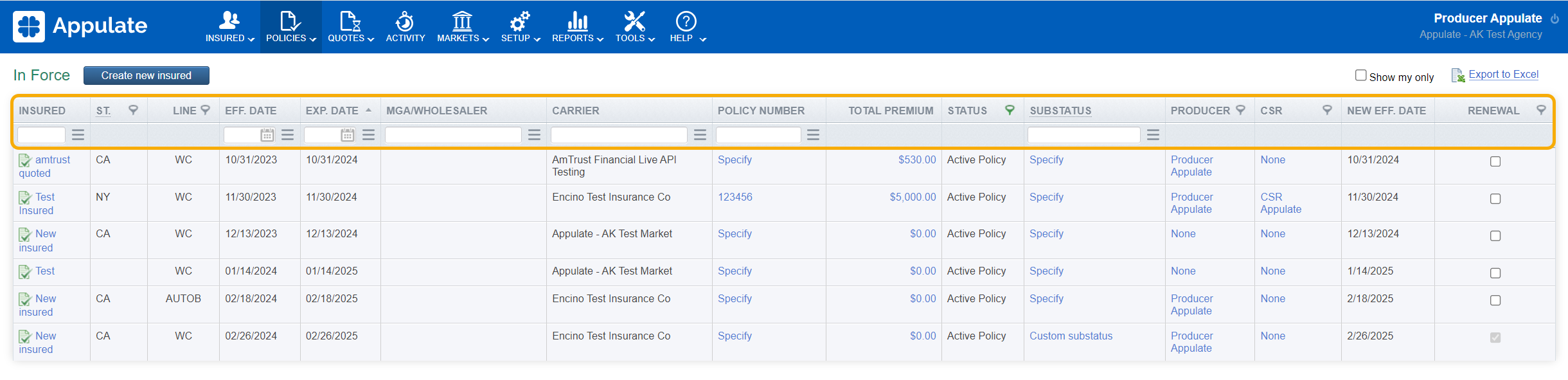Open the Policy Number filter options menu
This screenshot has height=380, width=1568.
pos(813,135)
